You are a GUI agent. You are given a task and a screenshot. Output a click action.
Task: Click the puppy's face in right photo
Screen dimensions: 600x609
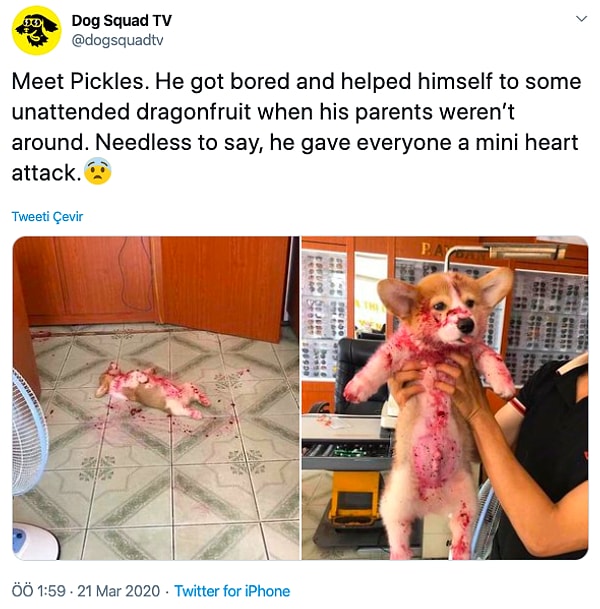449,309
